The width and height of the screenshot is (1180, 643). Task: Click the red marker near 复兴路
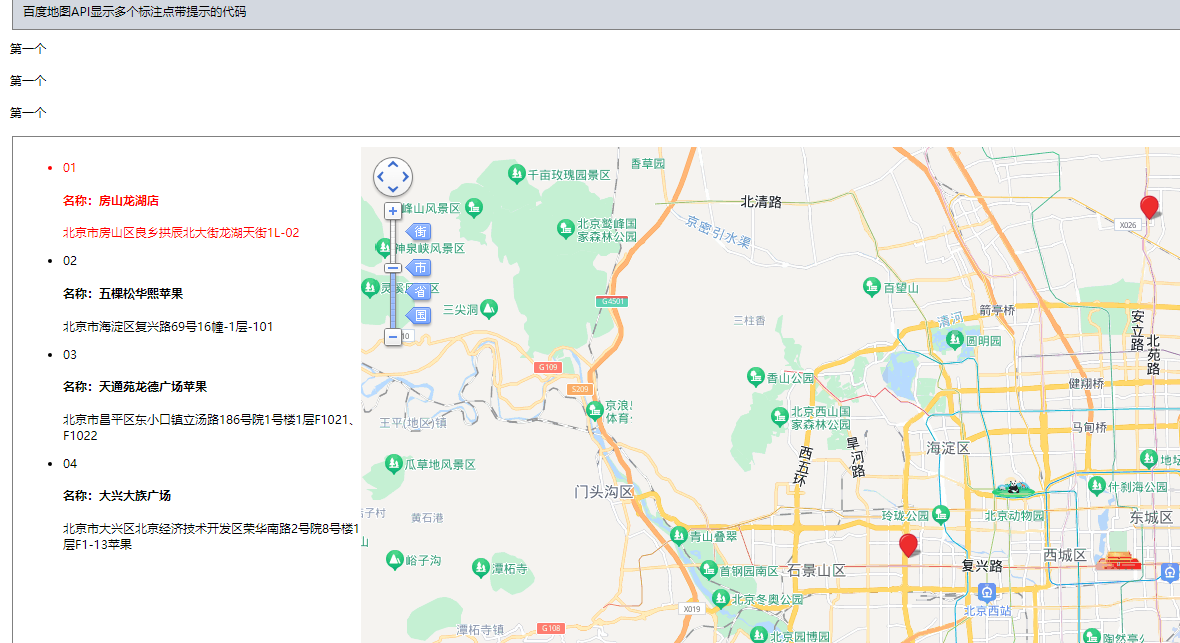908,545
